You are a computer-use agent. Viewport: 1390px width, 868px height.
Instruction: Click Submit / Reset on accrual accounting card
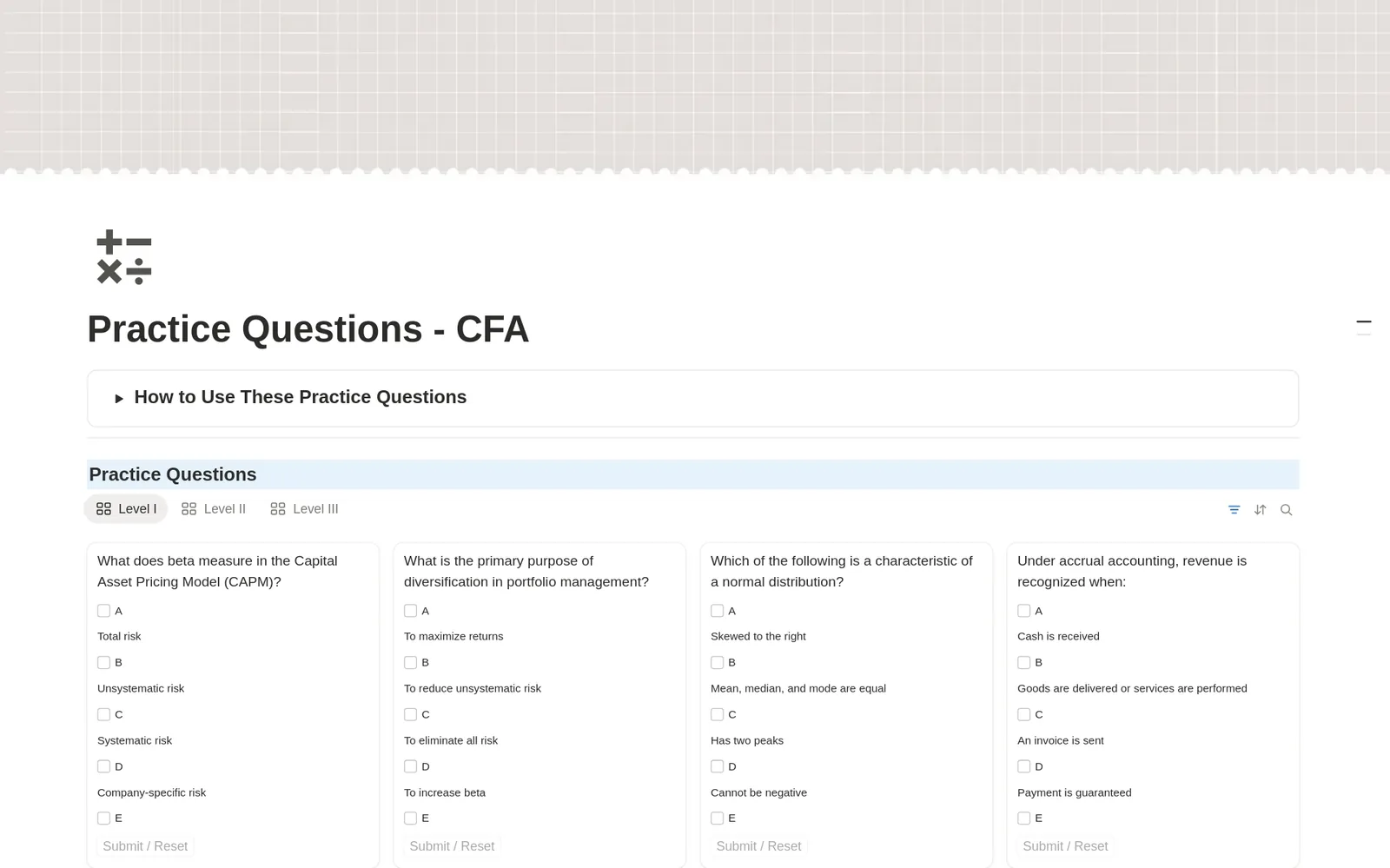(x=1065, y=846)
